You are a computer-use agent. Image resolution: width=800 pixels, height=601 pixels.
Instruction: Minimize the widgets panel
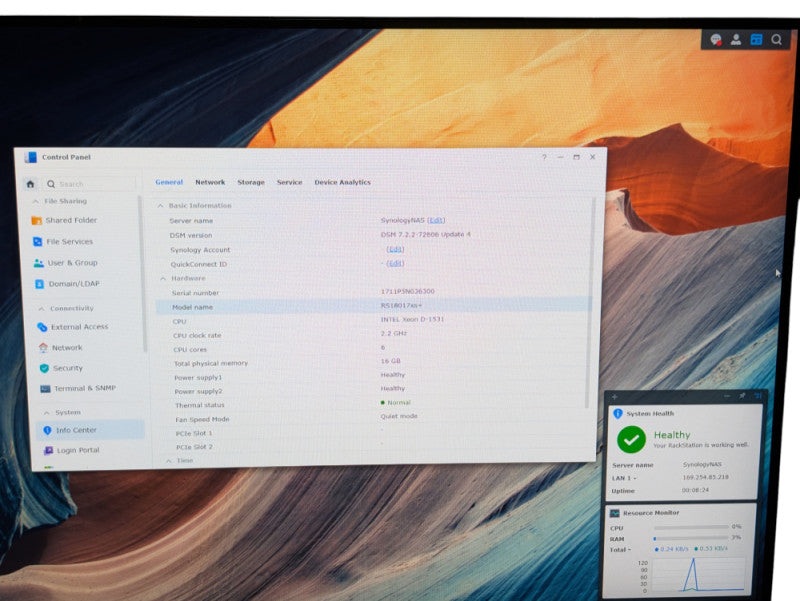(727, 396)
